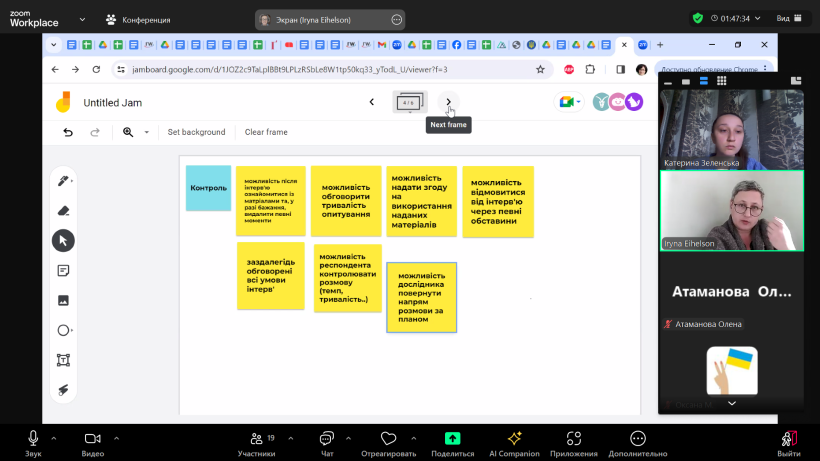Expand audio options arrow next to Звук
Image resolution: width=820 pixels, height=461 pixels.
point(54,439)
